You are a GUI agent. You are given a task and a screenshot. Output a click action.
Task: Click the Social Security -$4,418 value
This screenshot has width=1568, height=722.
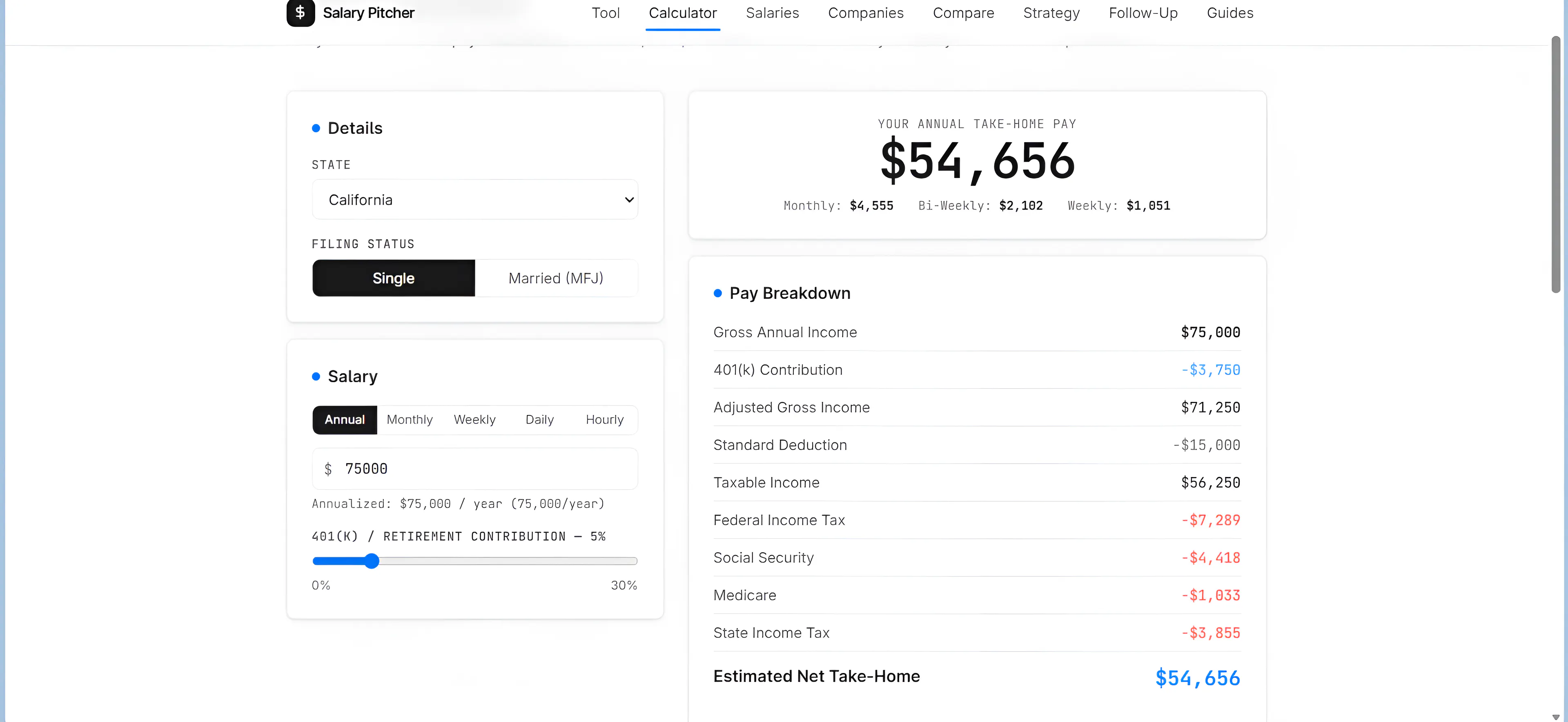[x=1210, y=558]
